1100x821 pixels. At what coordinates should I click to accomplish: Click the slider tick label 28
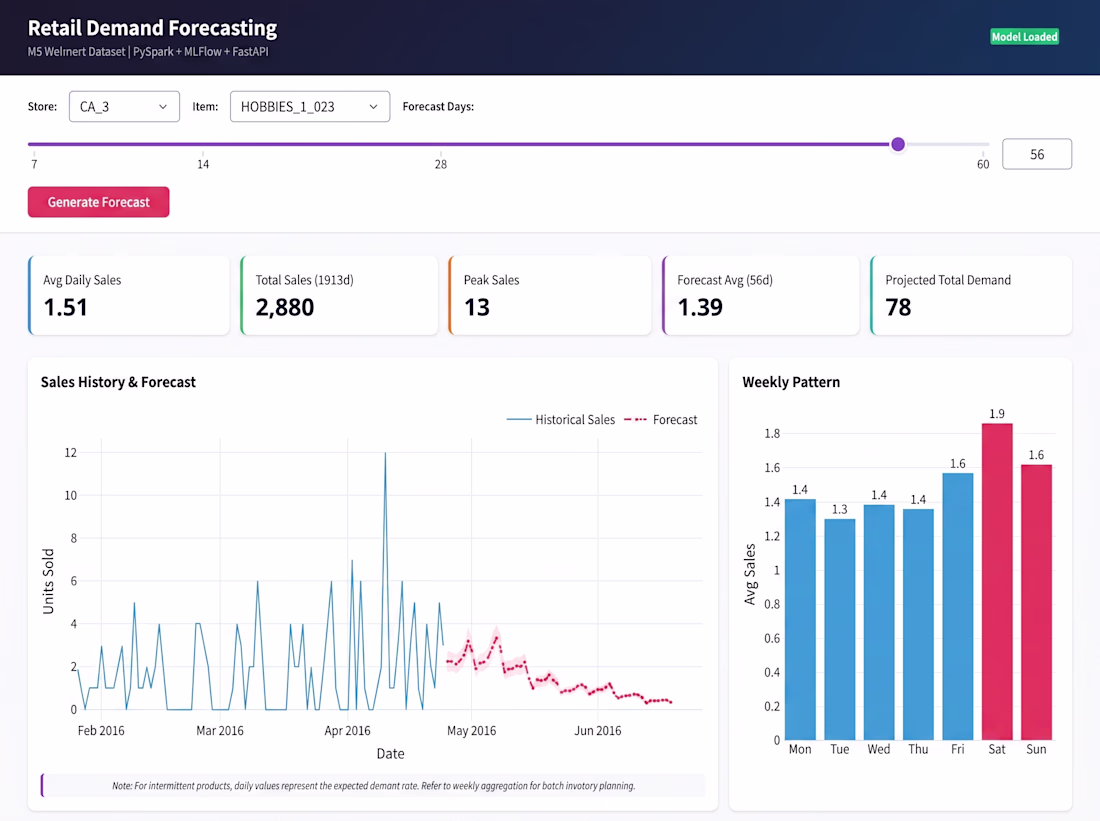pyautogui.click(x=441, y=164)
